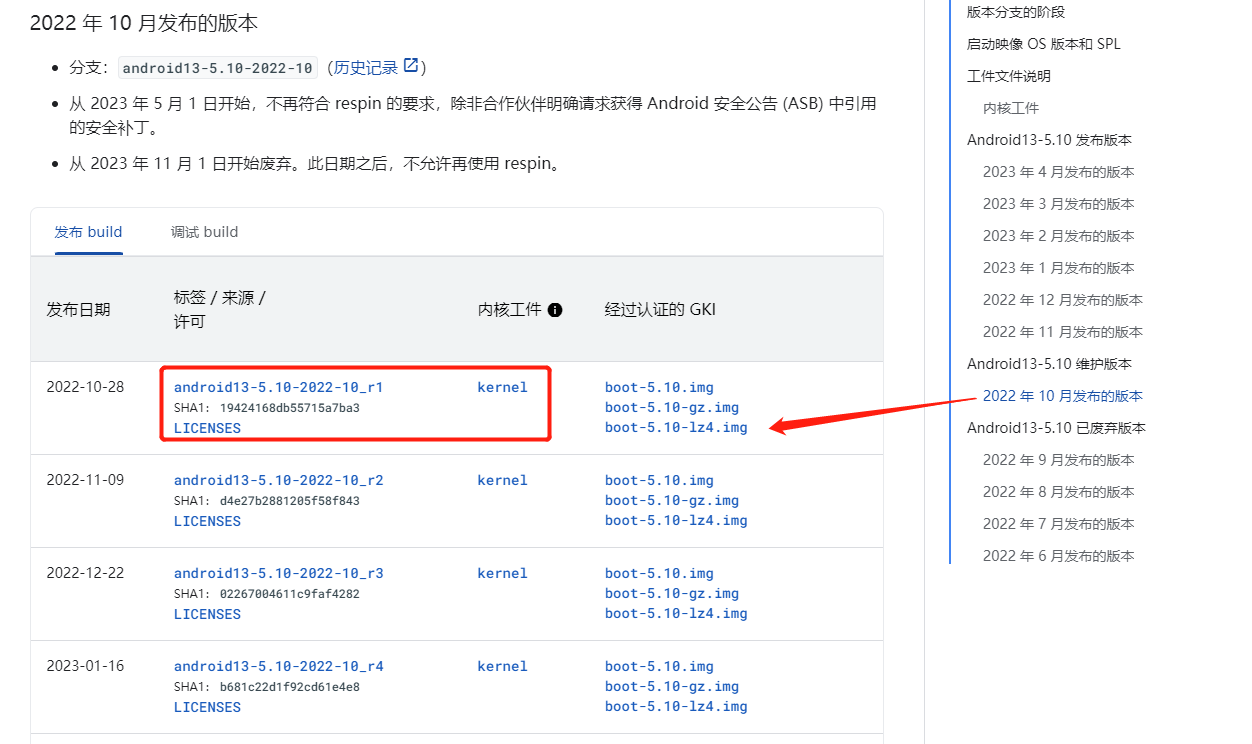
Task: Click the 2022-10-28 release date cell
Action: click(x=85, y=387)
